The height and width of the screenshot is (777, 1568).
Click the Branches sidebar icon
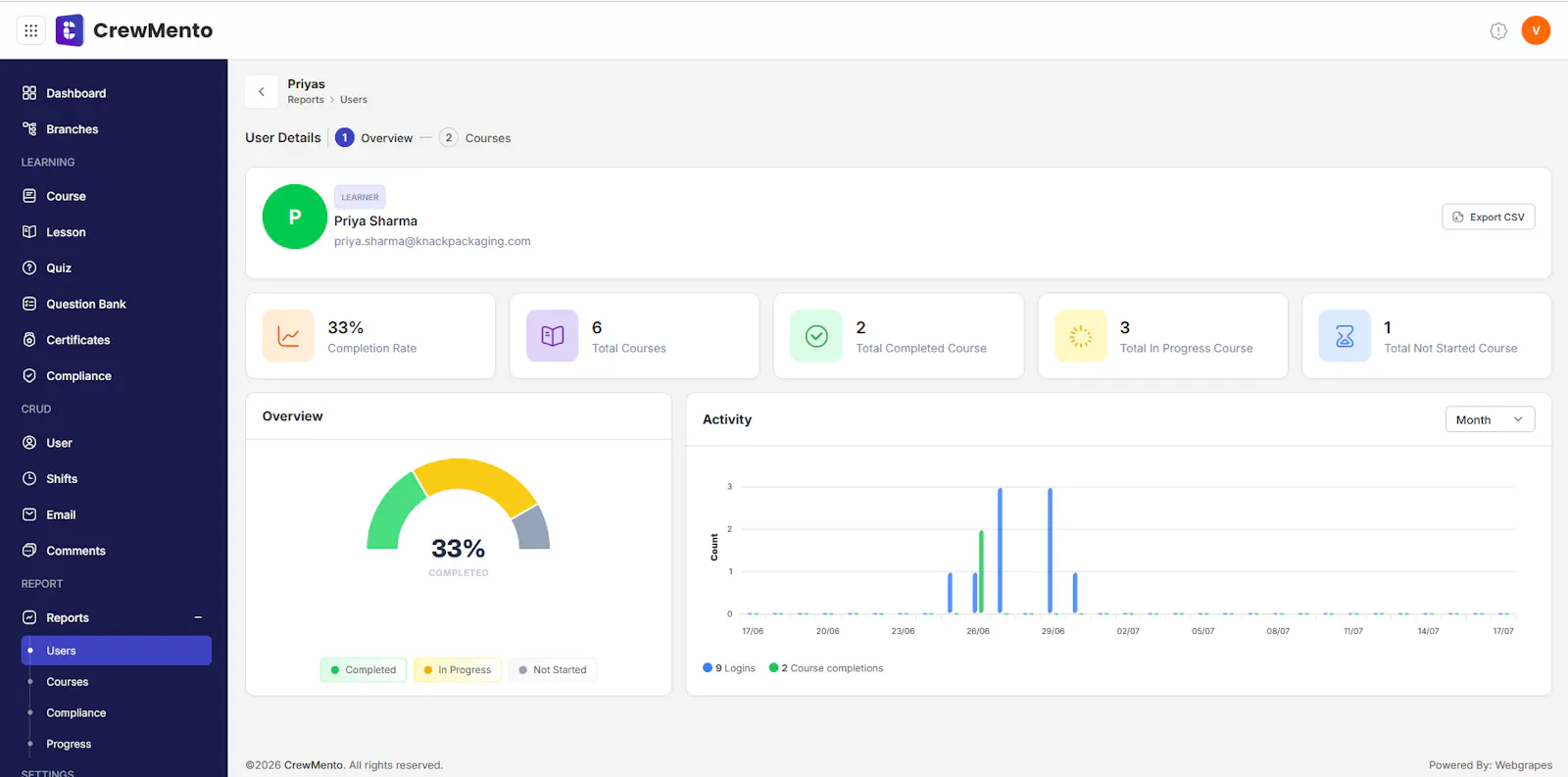(29, 129)
